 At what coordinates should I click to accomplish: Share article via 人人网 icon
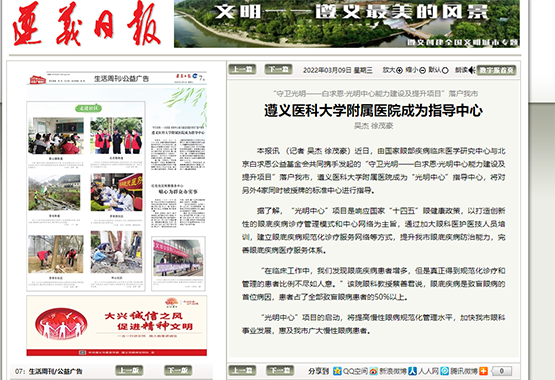(x=412, y=371)
